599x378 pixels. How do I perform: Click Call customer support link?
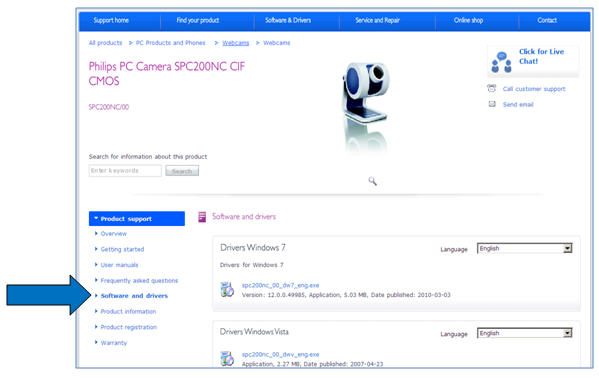tap(534, 89)
